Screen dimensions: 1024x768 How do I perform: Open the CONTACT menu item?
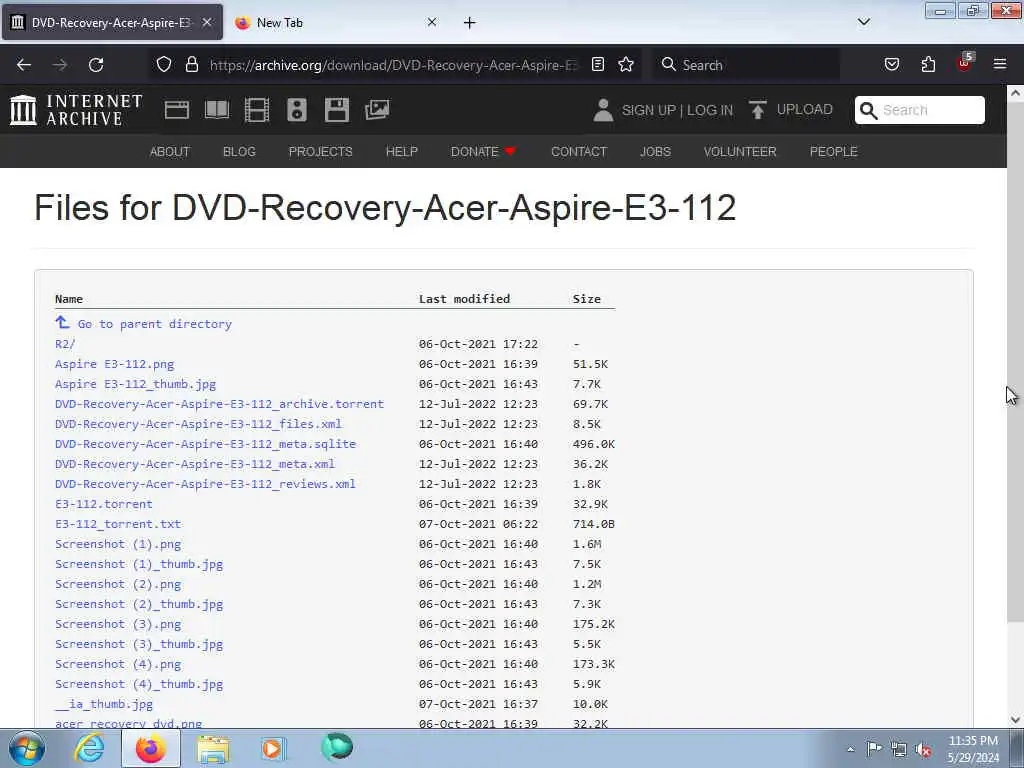pos(579,152)
